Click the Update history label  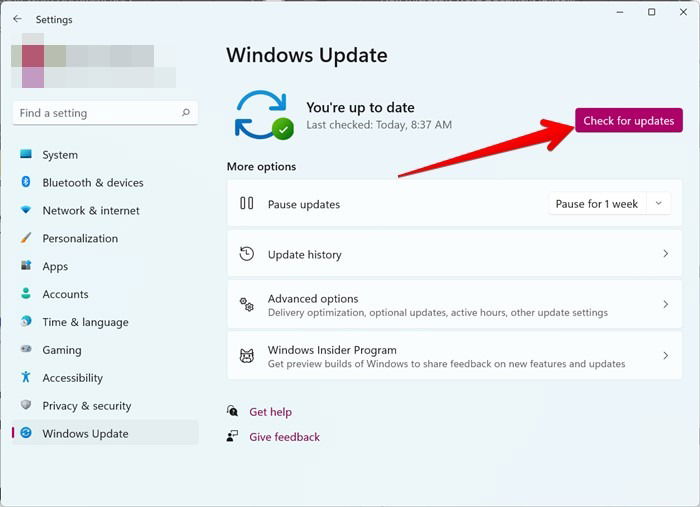[x=304, y=254]
